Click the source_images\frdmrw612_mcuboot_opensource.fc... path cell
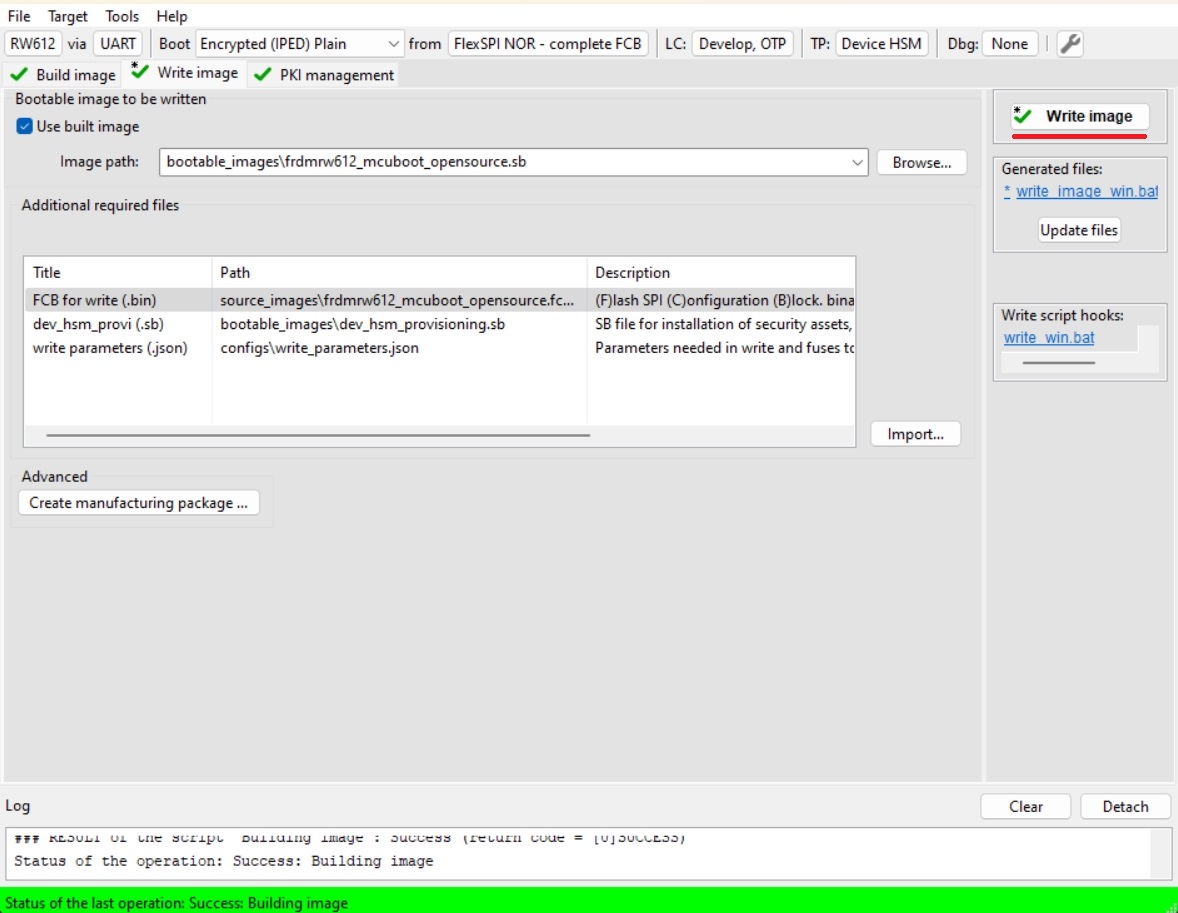 pyautogui.click(x=397, y=300)
